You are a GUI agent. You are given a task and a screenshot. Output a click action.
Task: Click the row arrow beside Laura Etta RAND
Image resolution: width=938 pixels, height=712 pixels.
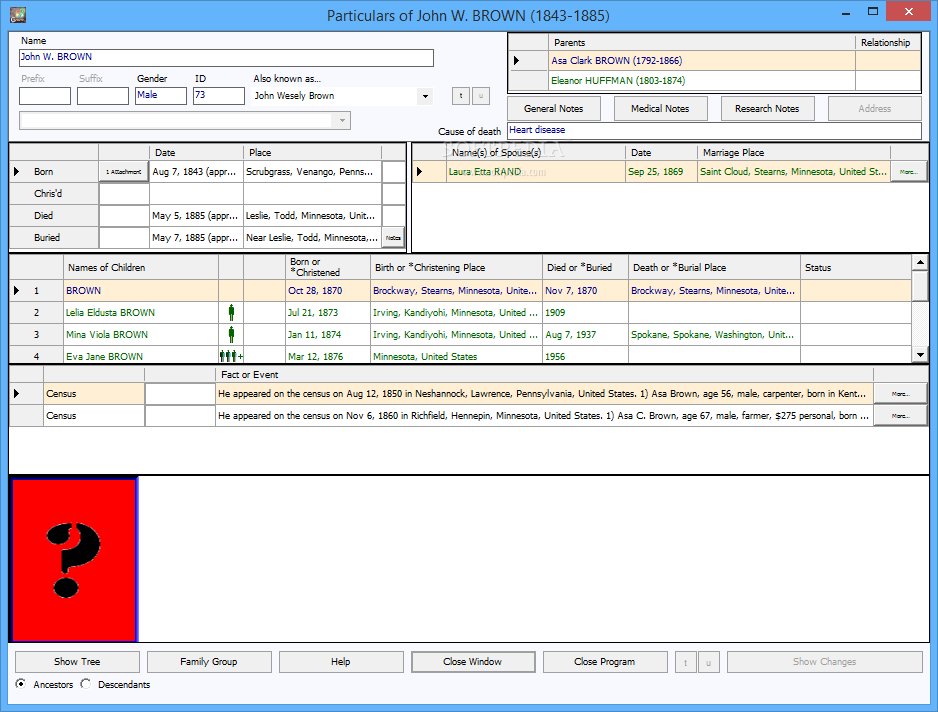419,172
